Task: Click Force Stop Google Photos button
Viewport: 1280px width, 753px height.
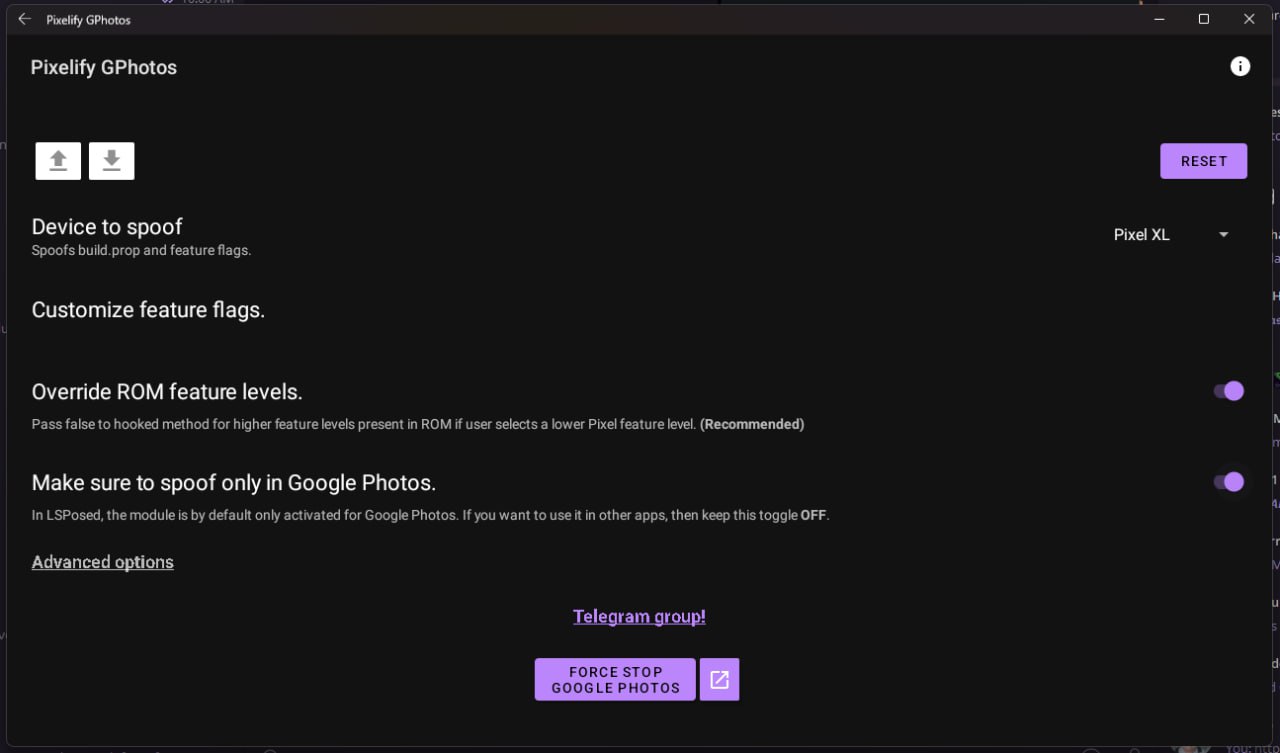Action: pyautogui.click(x=615, y=680)
